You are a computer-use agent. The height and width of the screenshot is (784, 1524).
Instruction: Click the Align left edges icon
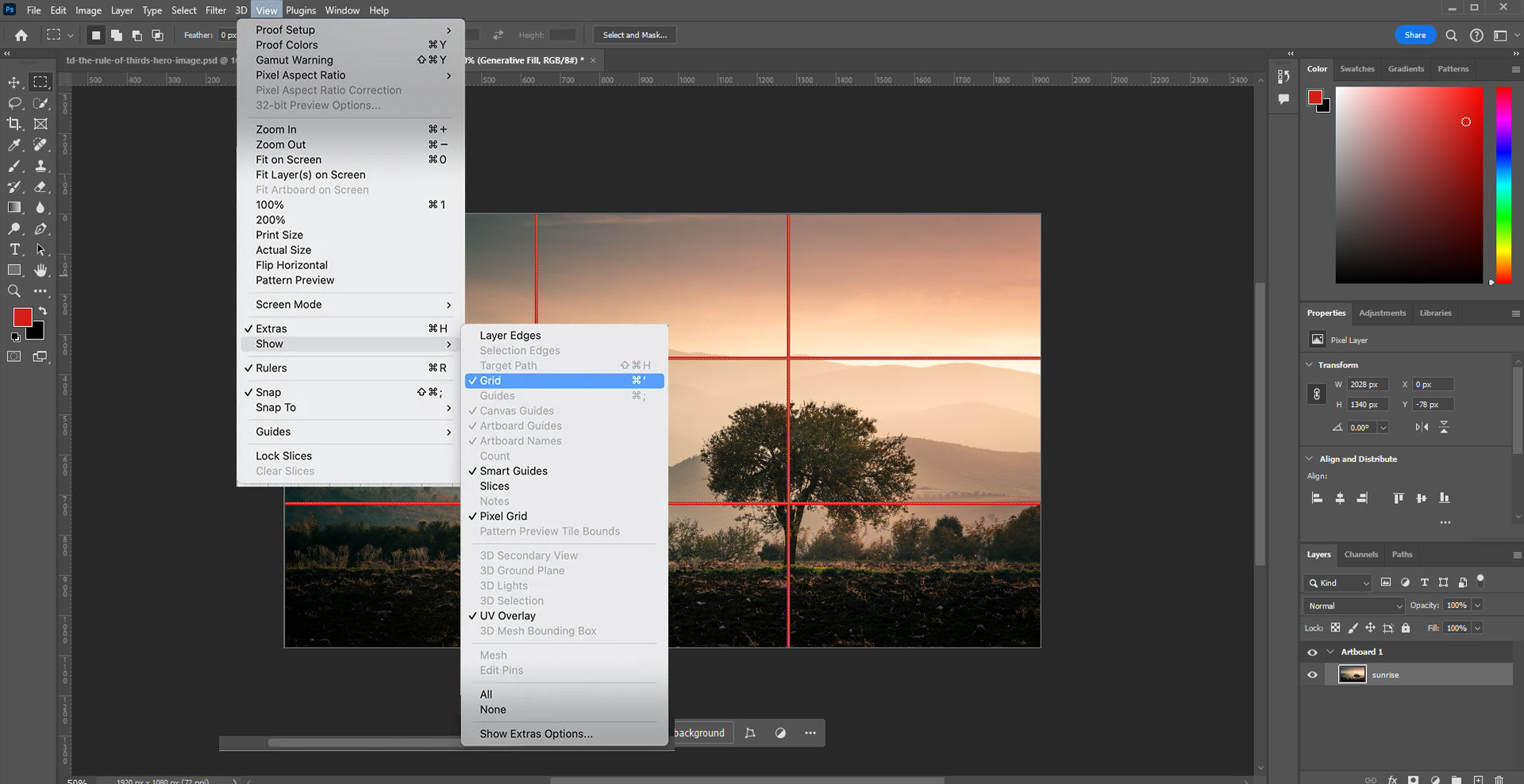coord(1318,498)
